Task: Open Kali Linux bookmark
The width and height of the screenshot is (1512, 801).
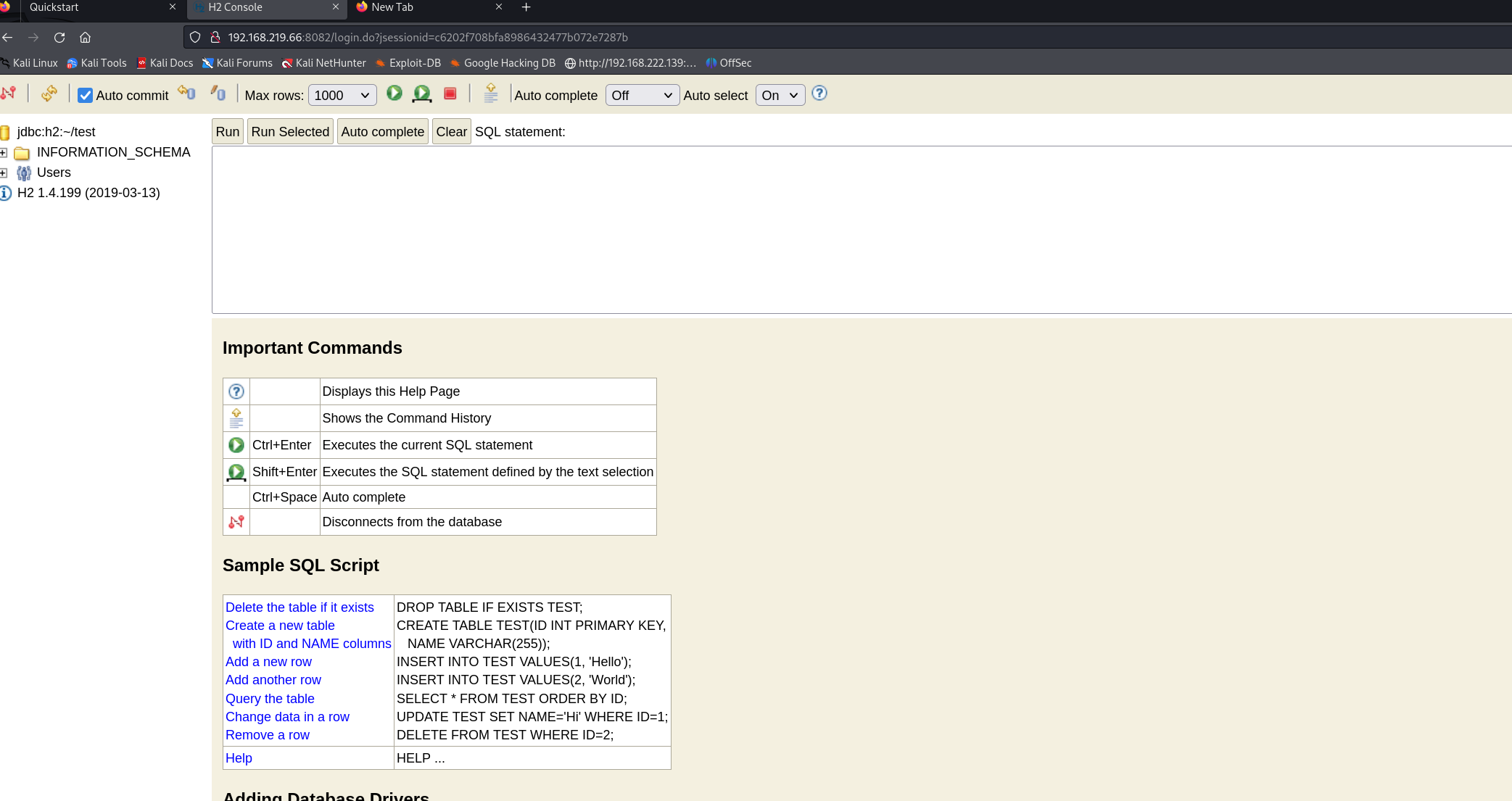Action: (29, 63)
